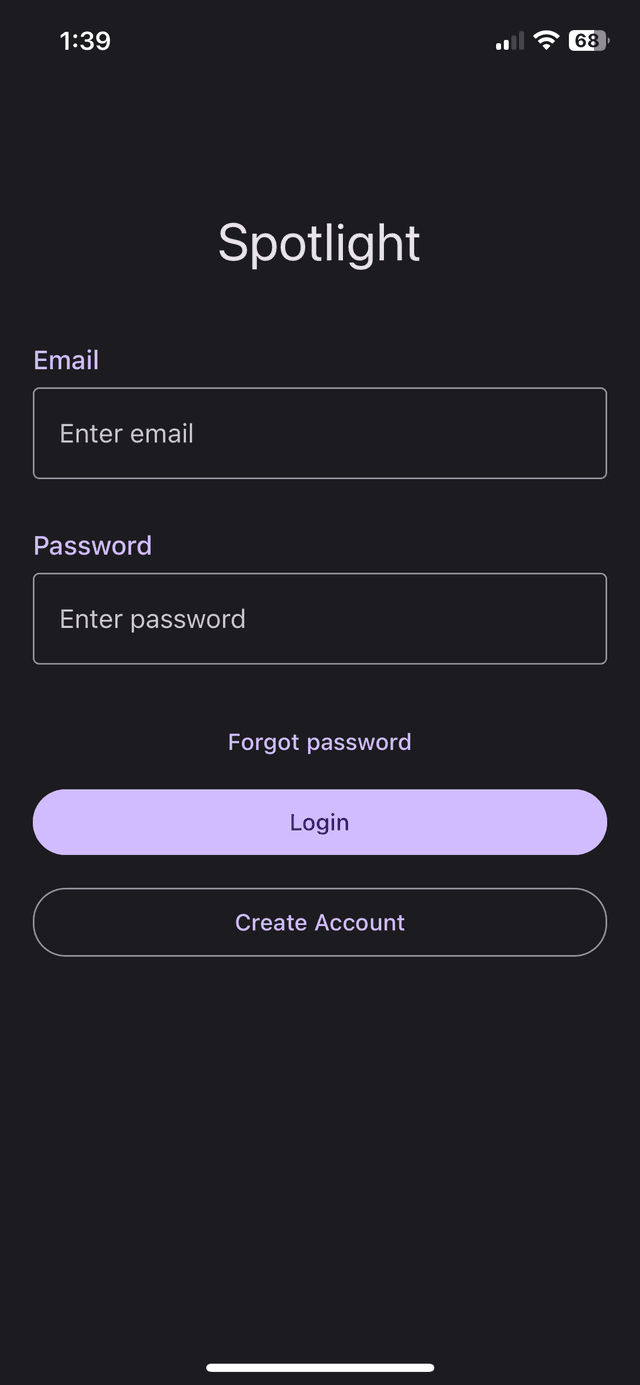Open the Forgot password link
The image size is (640, 1385).
320,742
